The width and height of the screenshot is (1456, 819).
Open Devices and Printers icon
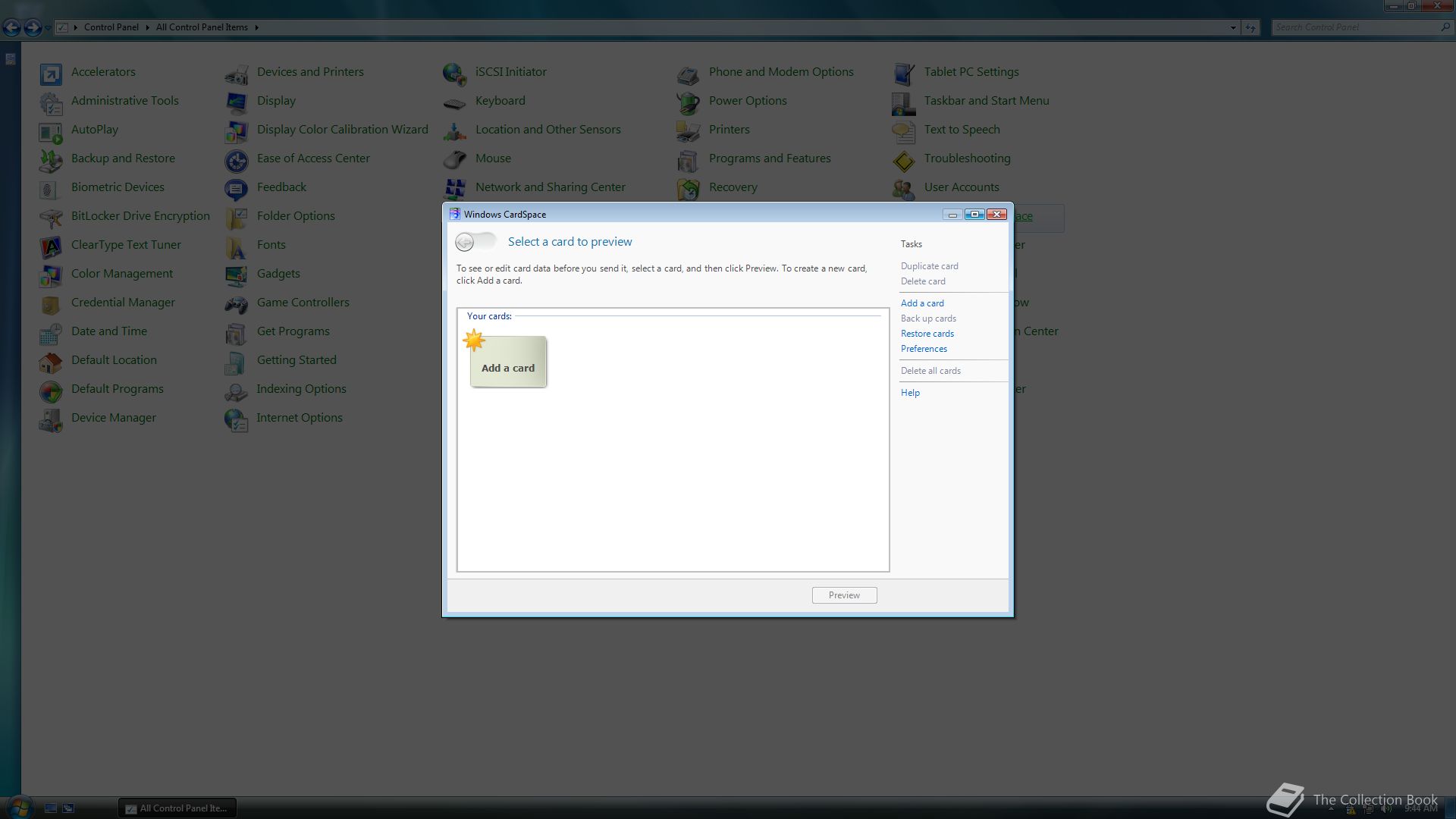pyautogui.click(x=237, y=74)
